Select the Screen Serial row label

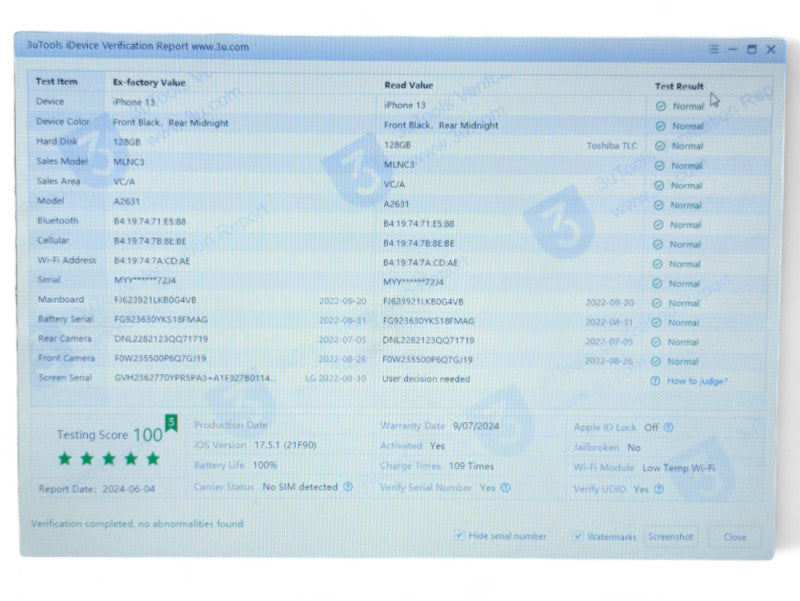point(65,378)
